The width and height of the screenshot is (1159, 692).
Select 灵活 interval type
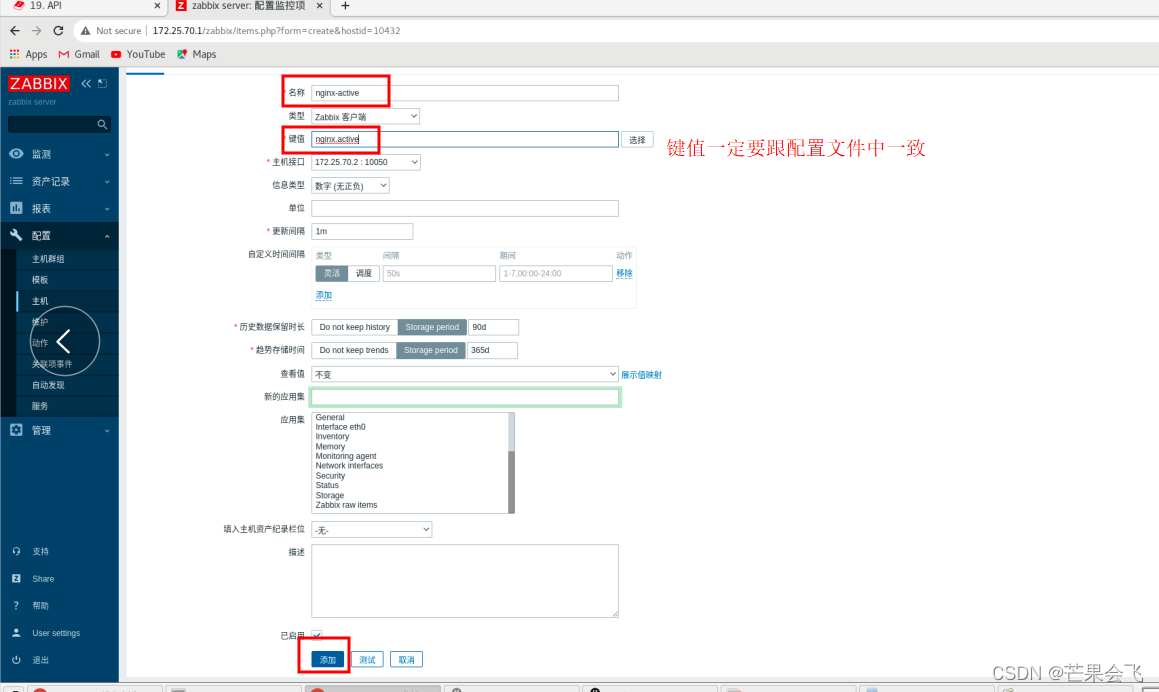332,274
